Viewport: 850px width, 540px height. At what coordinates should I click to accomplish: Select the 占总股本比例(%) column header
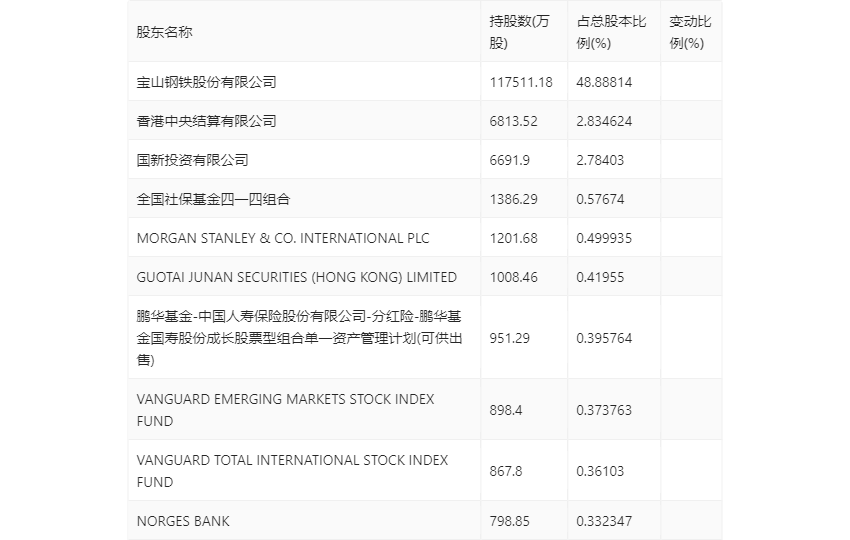(x=611, y=32)
